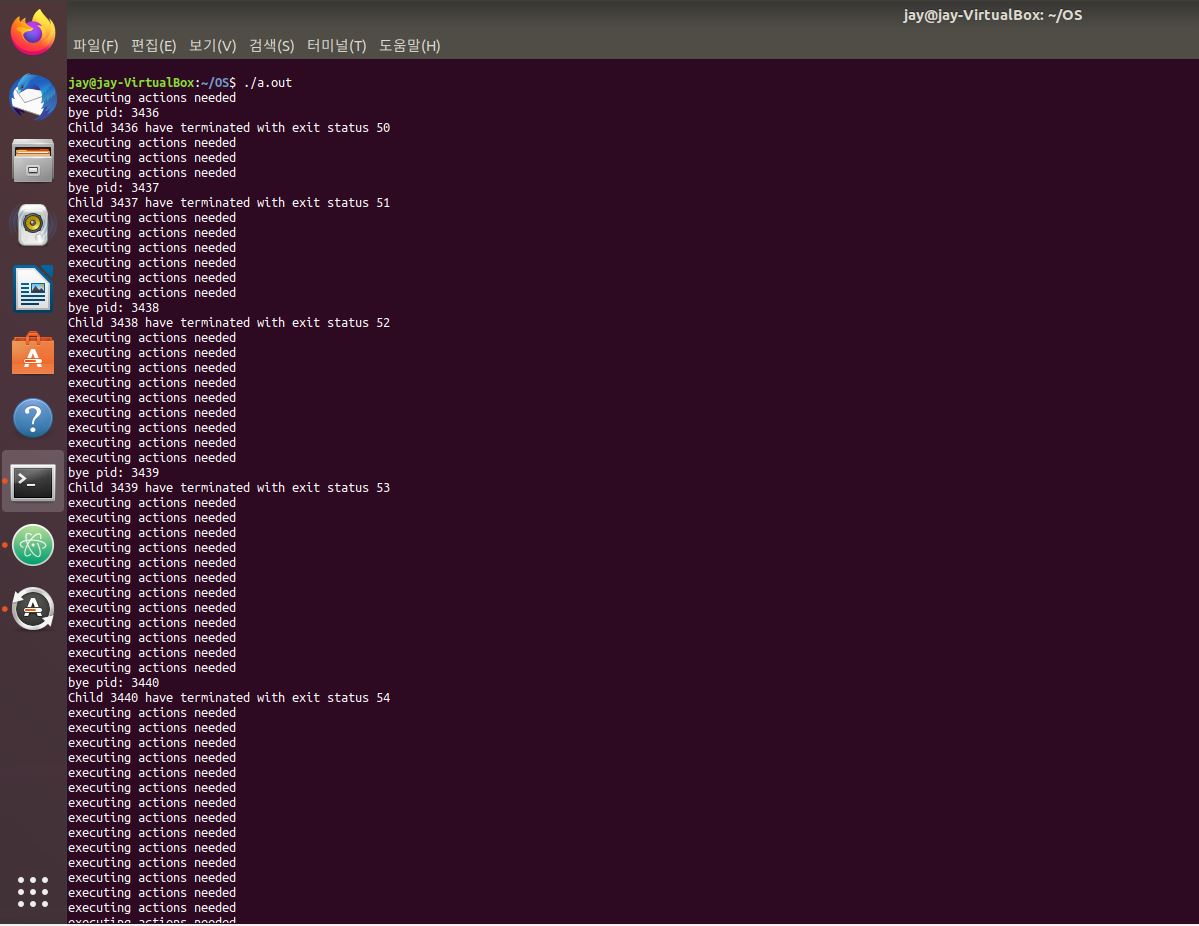Open the Help question mark icon
The image size is (1199, 926).
tap(33, 418)
